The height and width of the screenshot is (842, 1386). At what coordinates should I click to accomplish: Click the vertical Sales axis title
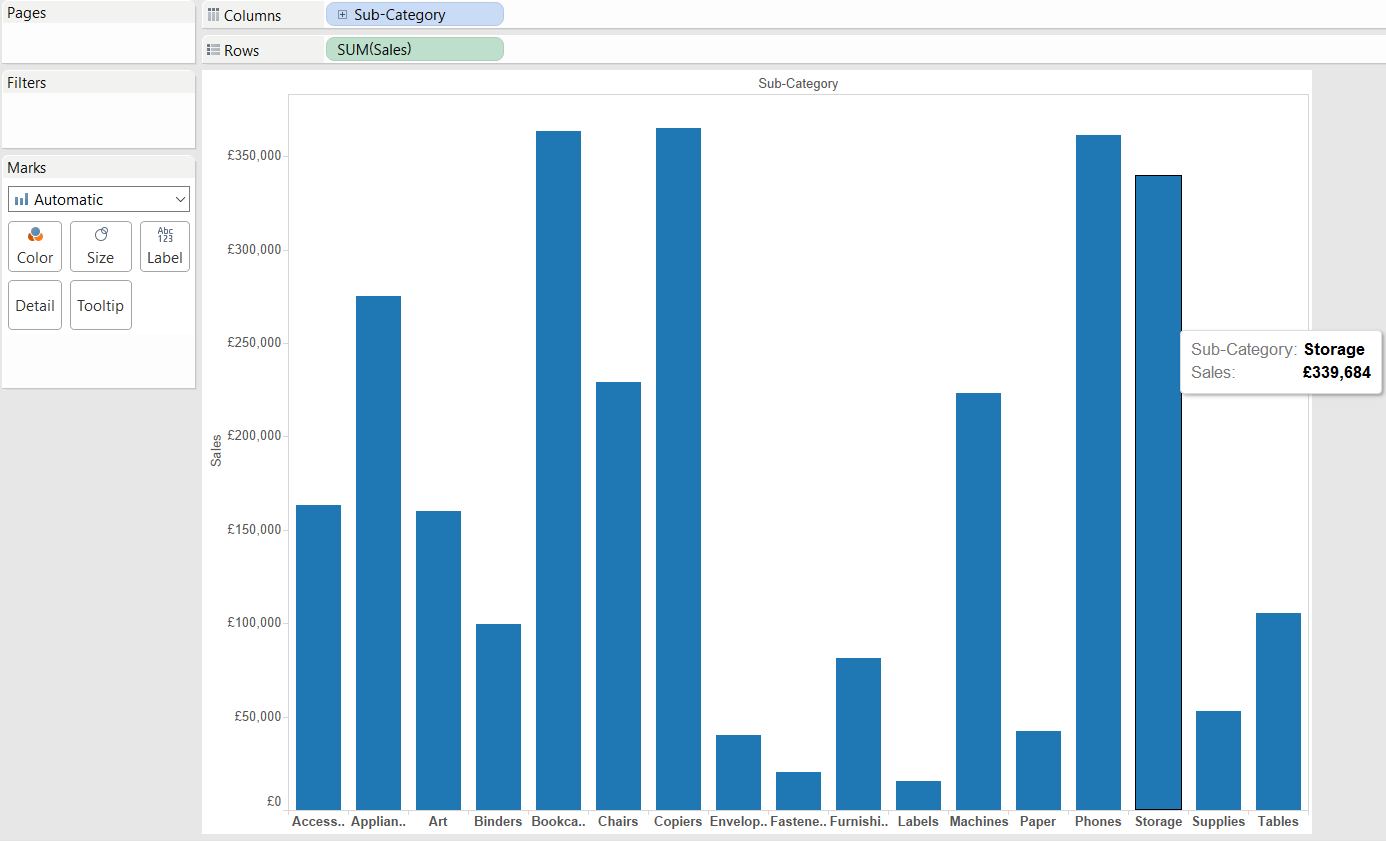coord(216,450)
